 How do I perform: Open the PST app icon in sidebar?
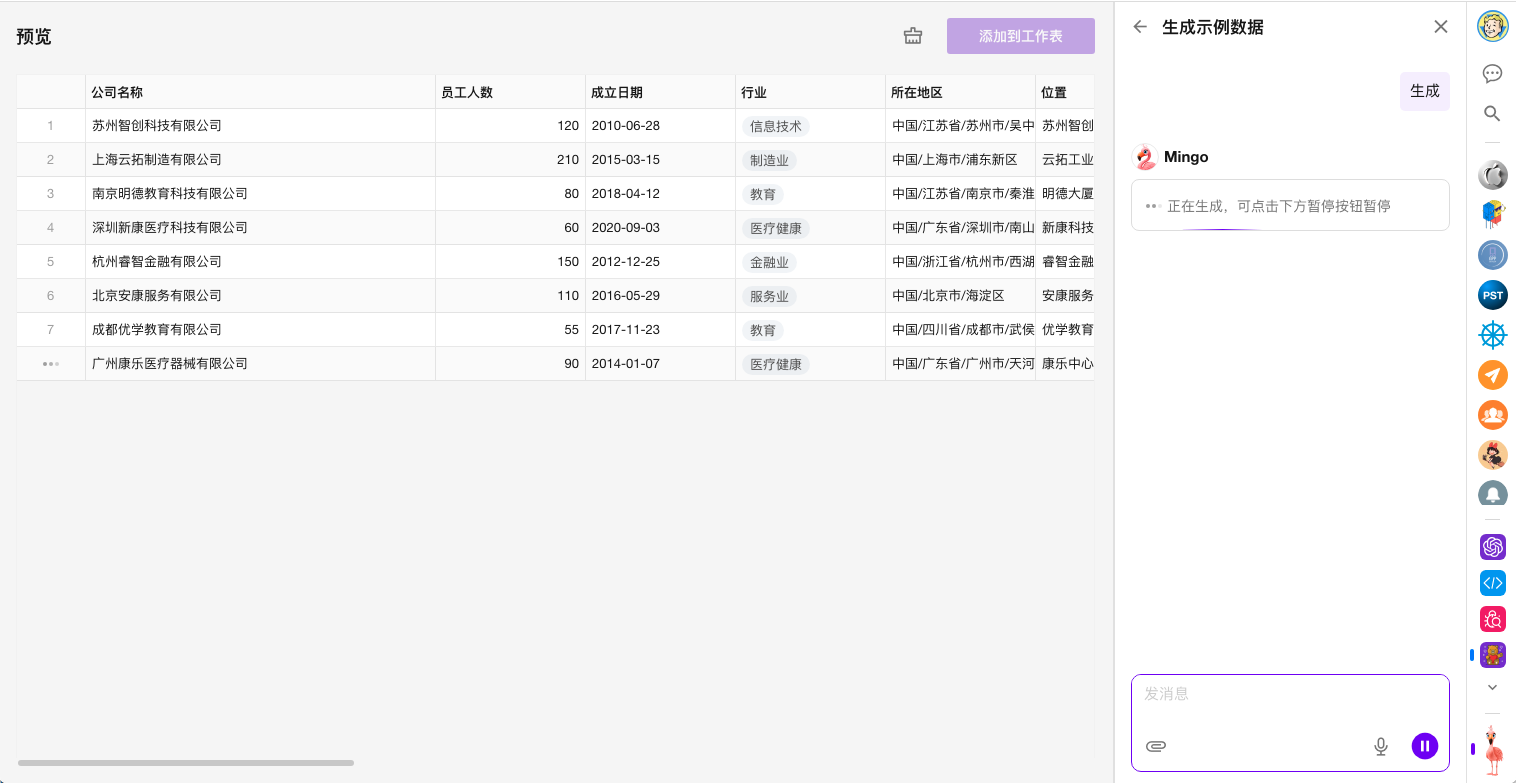[x=1492, y=295]
